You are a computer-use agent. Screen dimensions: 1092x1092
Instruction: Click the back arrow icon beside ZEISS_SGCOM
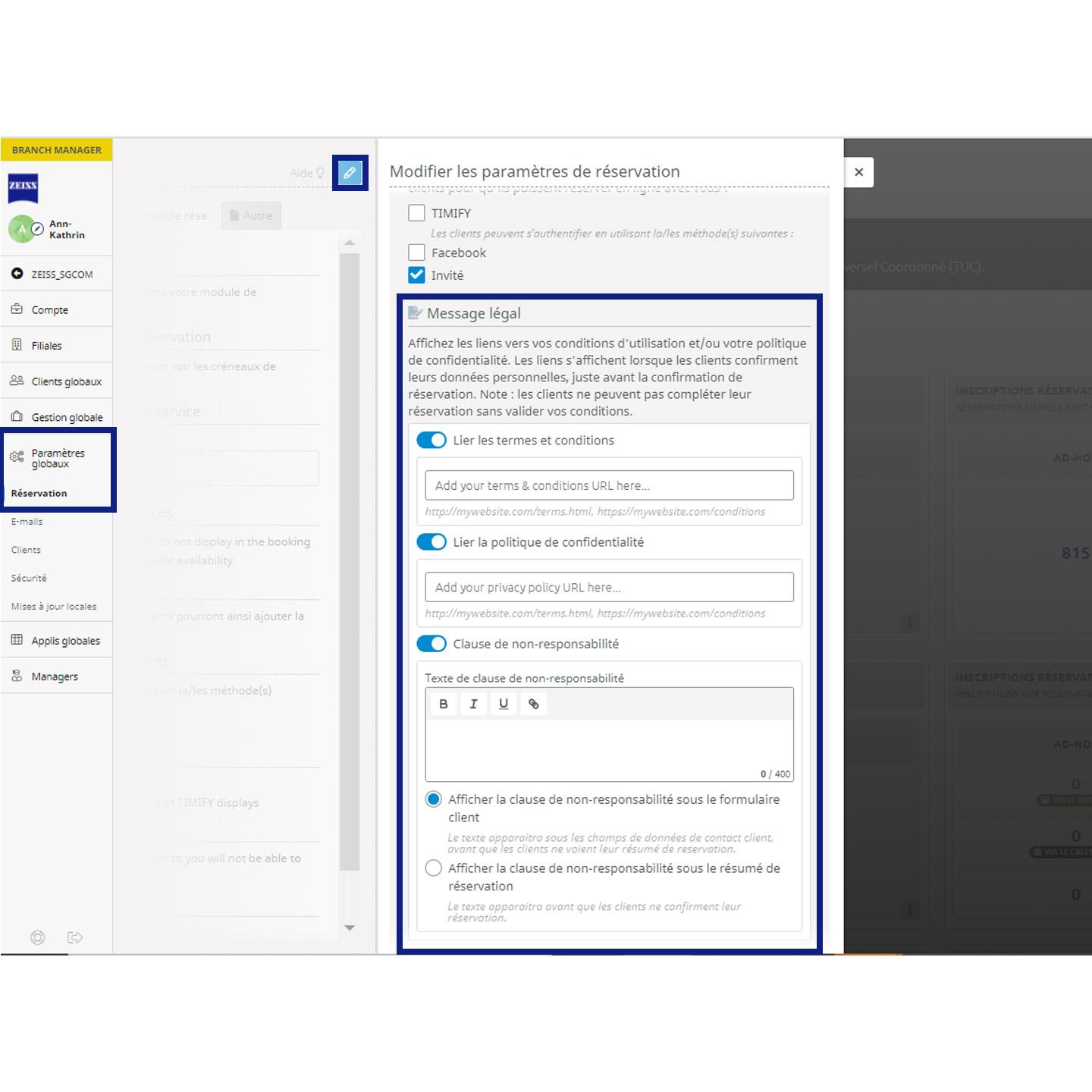click(x=17, y=274)
